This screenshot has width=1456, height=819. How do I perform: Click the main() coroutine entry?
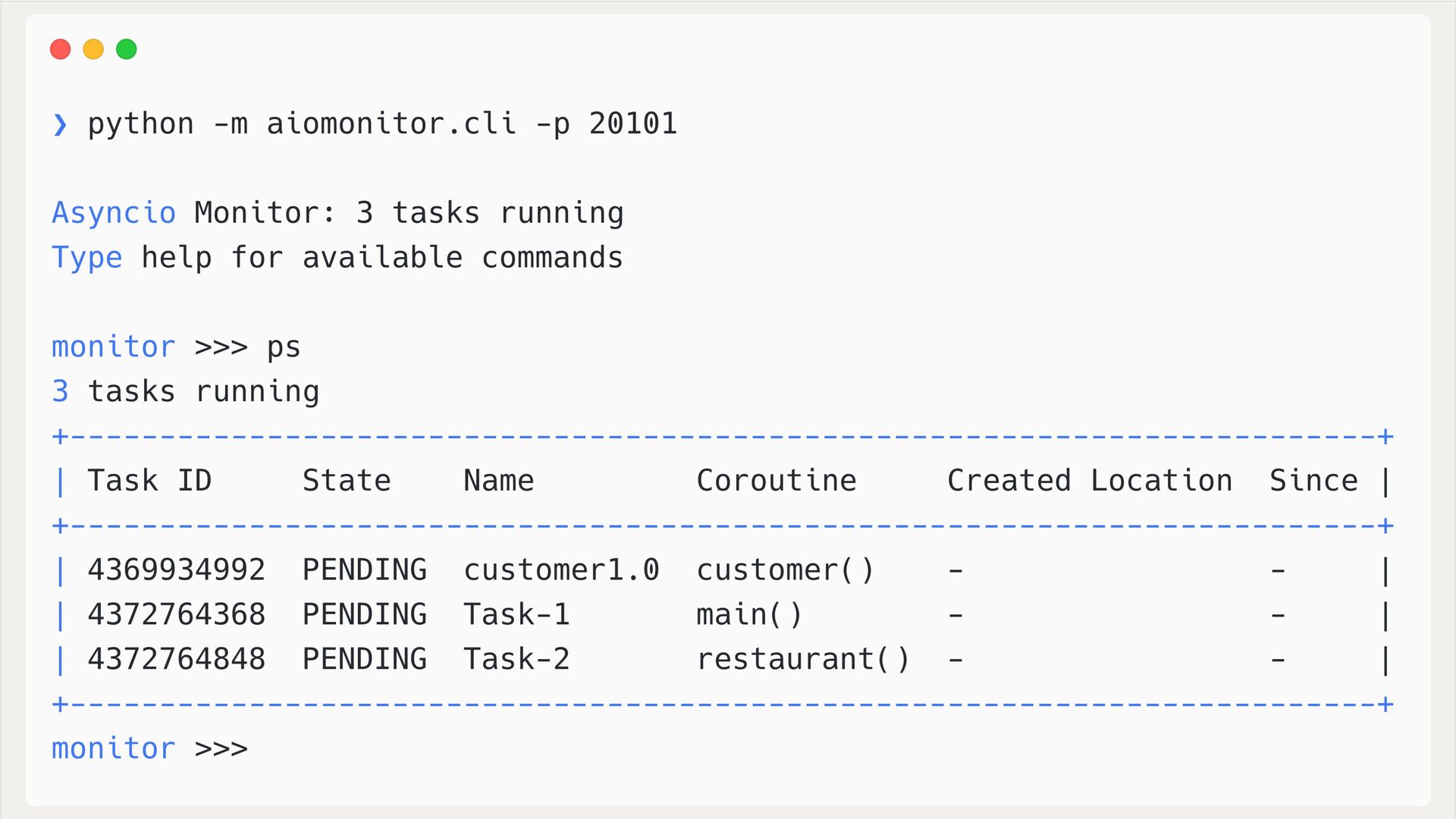(749, 615)
